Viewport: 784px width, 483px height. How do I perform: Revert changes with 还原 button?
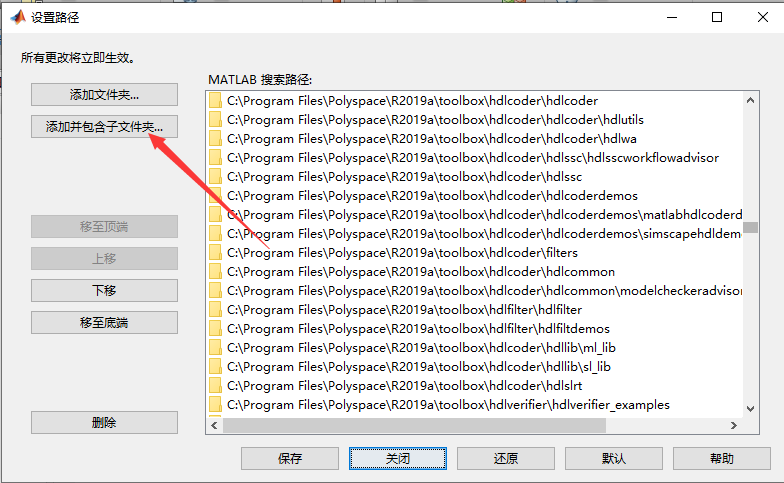click(x=506, y=458)
